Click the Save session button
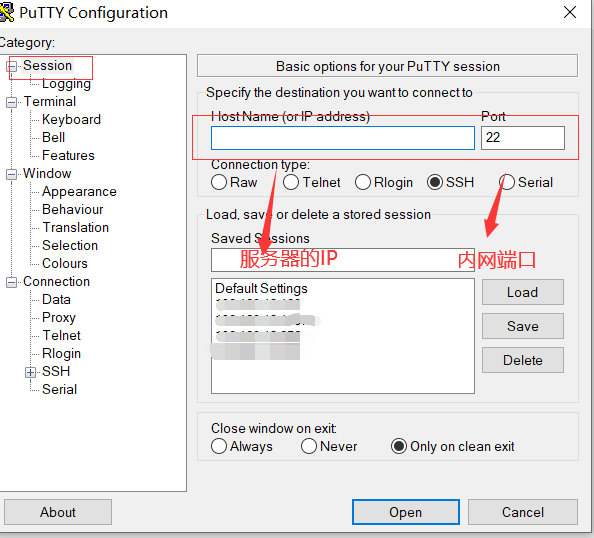This screenshot has height=538, width=594. [523, 326]
